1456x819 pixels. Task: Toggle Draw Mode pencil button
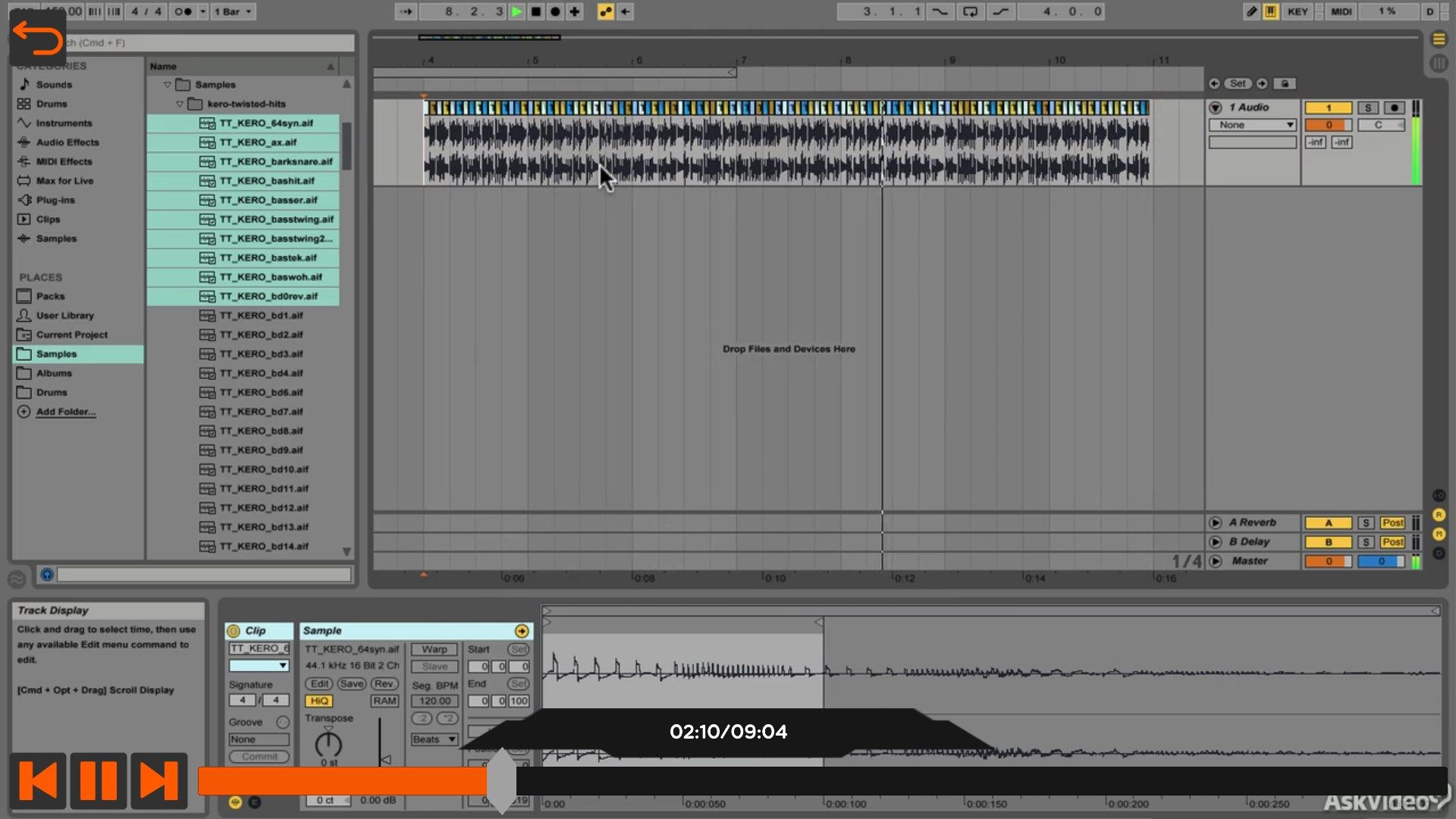(x=1251, y=11)
